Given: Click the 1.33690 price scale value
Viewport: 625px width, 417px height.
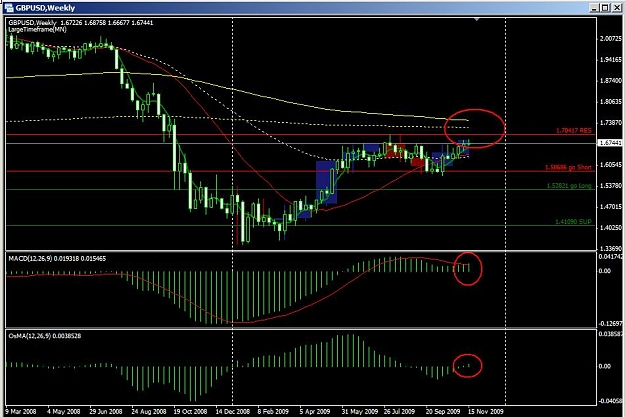Looking at the screenshot, I should click(611, 249).
